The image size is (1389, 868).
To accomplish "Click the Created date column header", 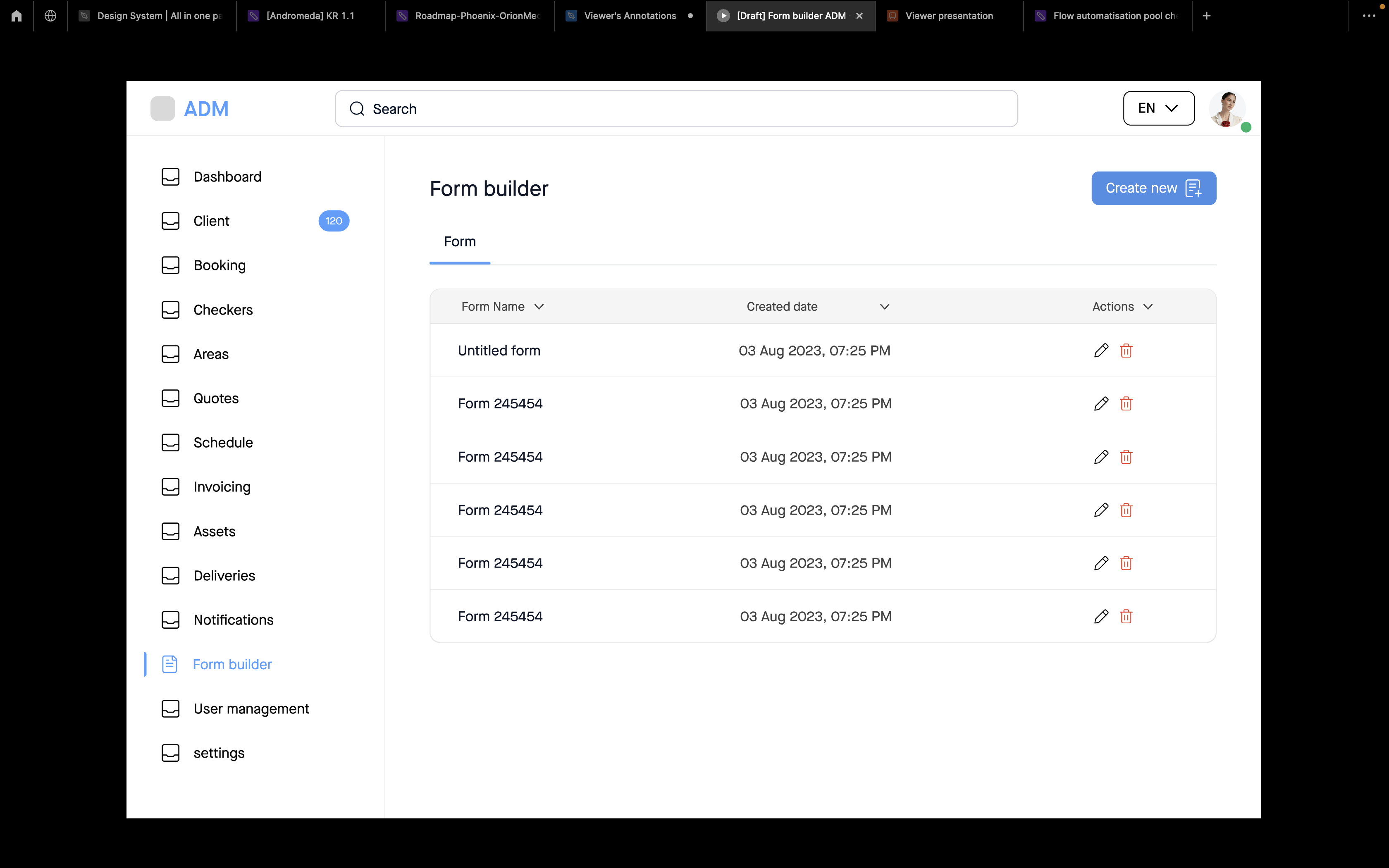I will (782, 307).
